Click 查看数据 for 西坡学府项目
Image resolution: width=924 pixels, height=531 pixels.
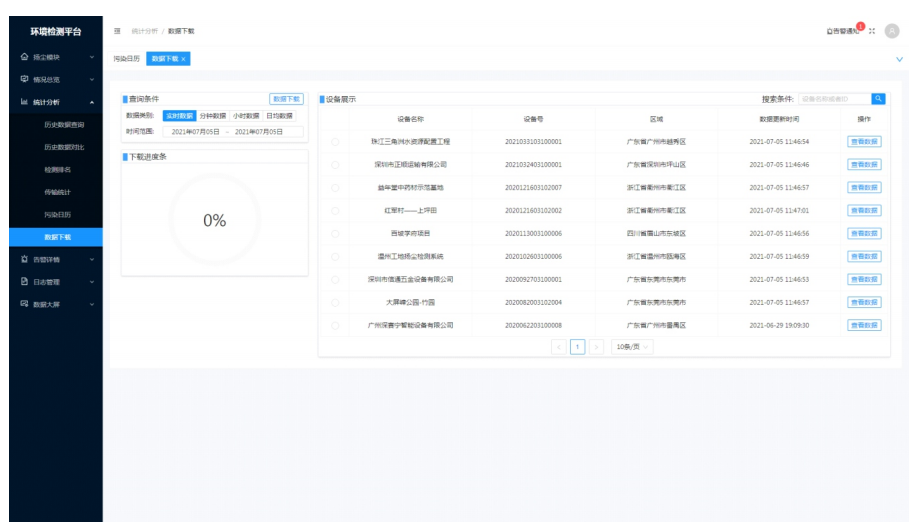click(x=864, y=233)
